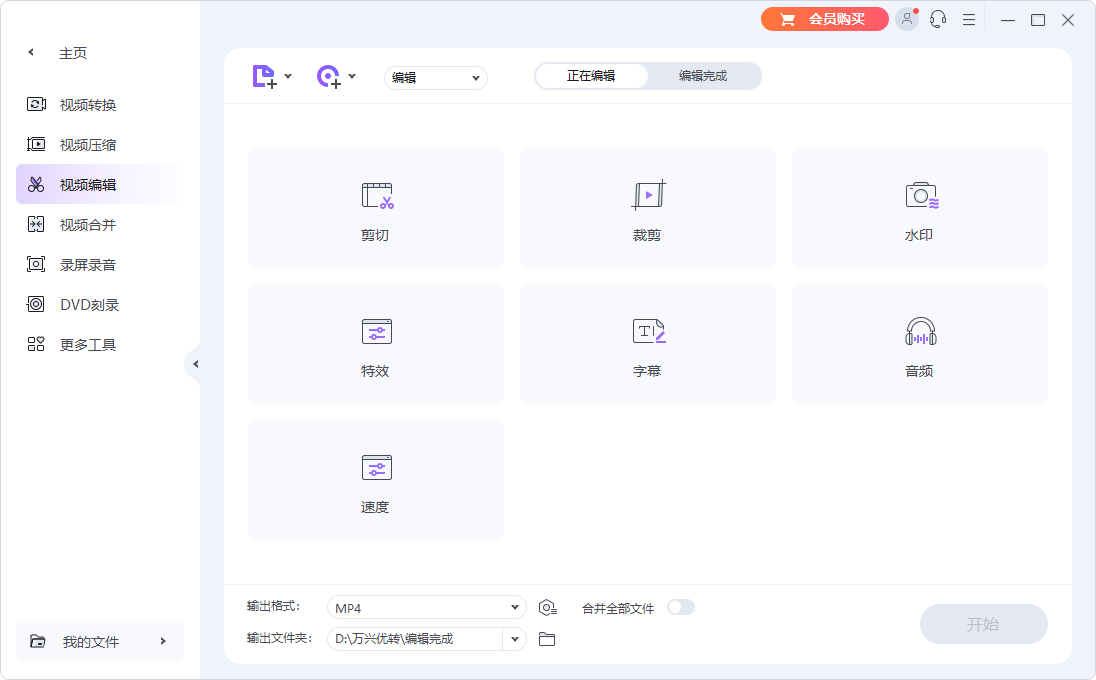Select the 字幕 (subtitle) tool
This screenshot has width=1096, height=680.
pyautogui.click(x=647, y=343)
